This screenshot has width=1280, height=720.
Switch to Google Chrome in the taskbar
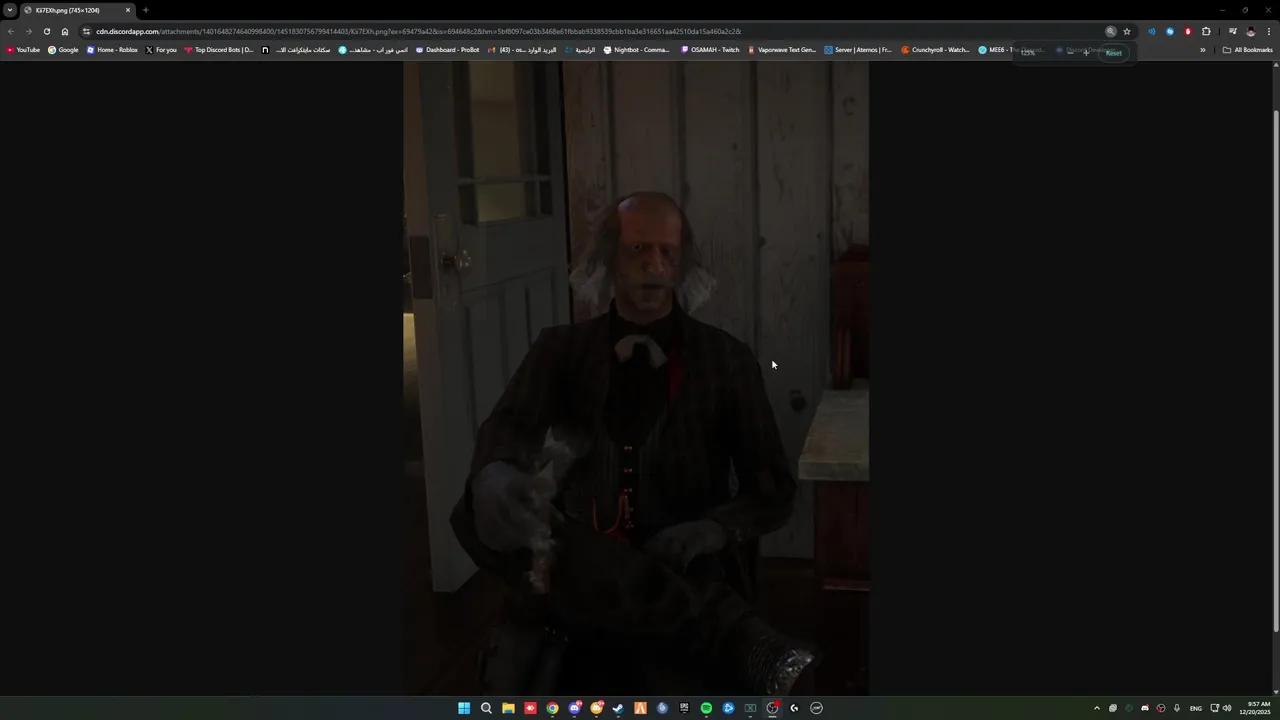pyautogui.click(x=552, y=708)
